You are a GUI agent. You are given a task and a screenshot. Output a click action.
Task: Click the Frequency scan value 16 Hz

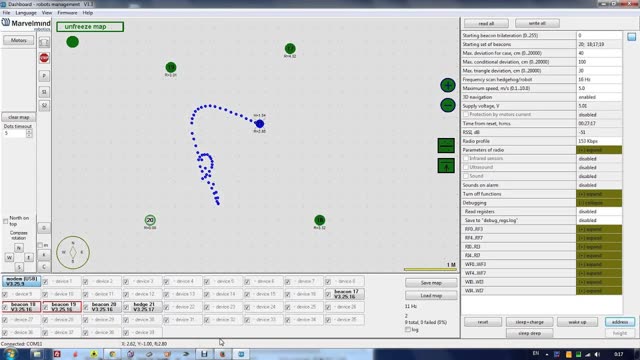pos(599,80)
